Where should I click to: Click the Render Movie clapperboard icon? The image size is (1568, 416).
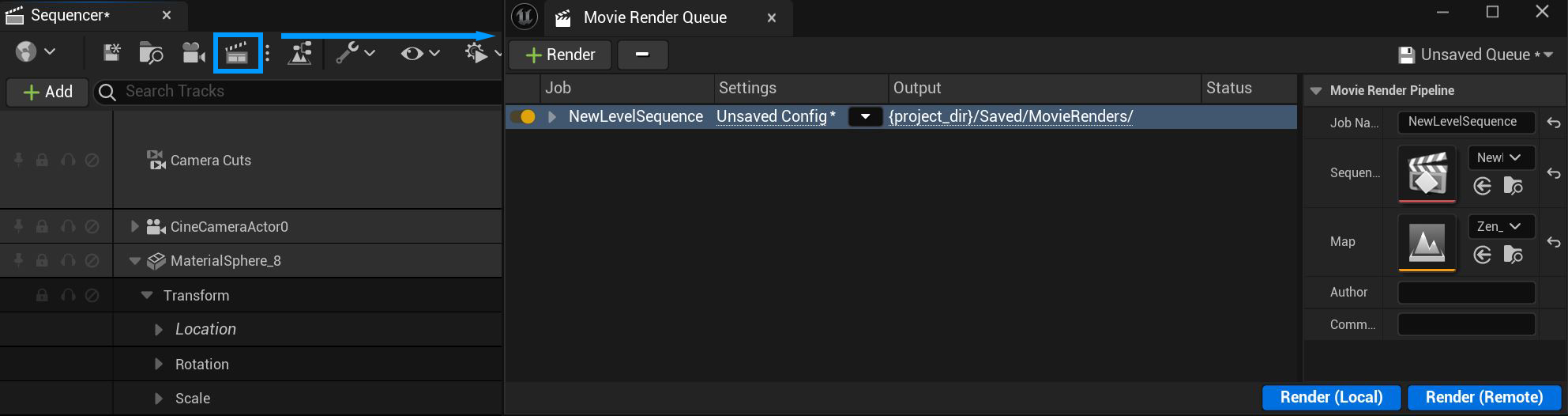click(237, 53)
